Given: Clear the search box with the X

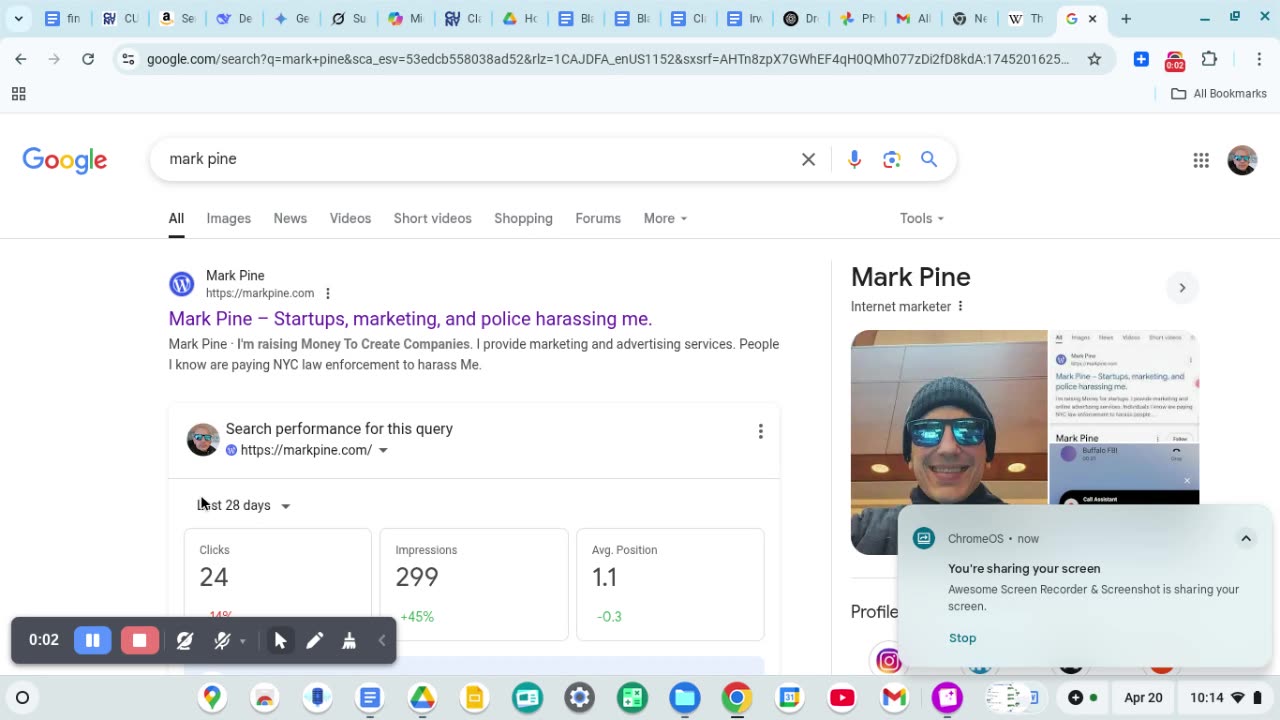Looking at the screenshot, I should (808, 159).
